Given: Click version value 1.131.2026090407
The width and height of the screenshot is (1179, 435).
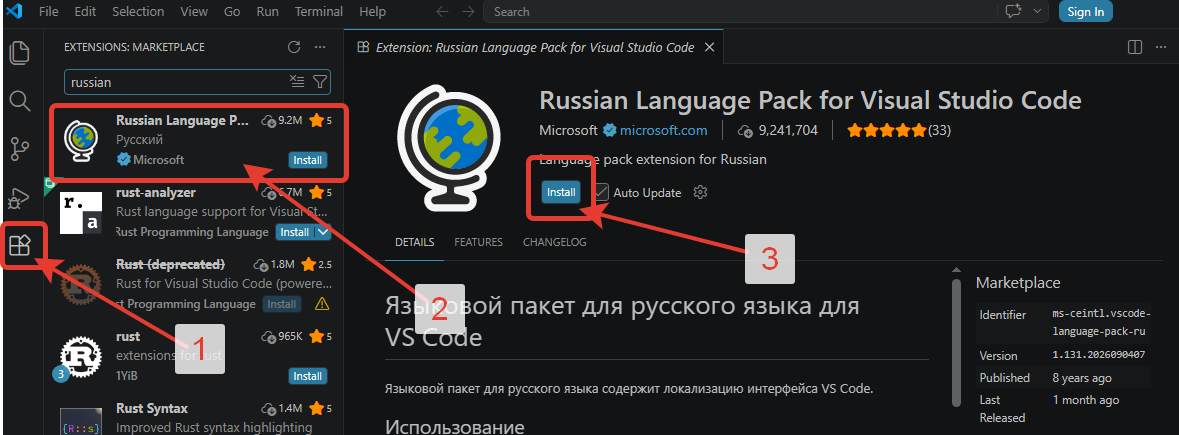Looking at the screenshot, I should coord(1099,355).
